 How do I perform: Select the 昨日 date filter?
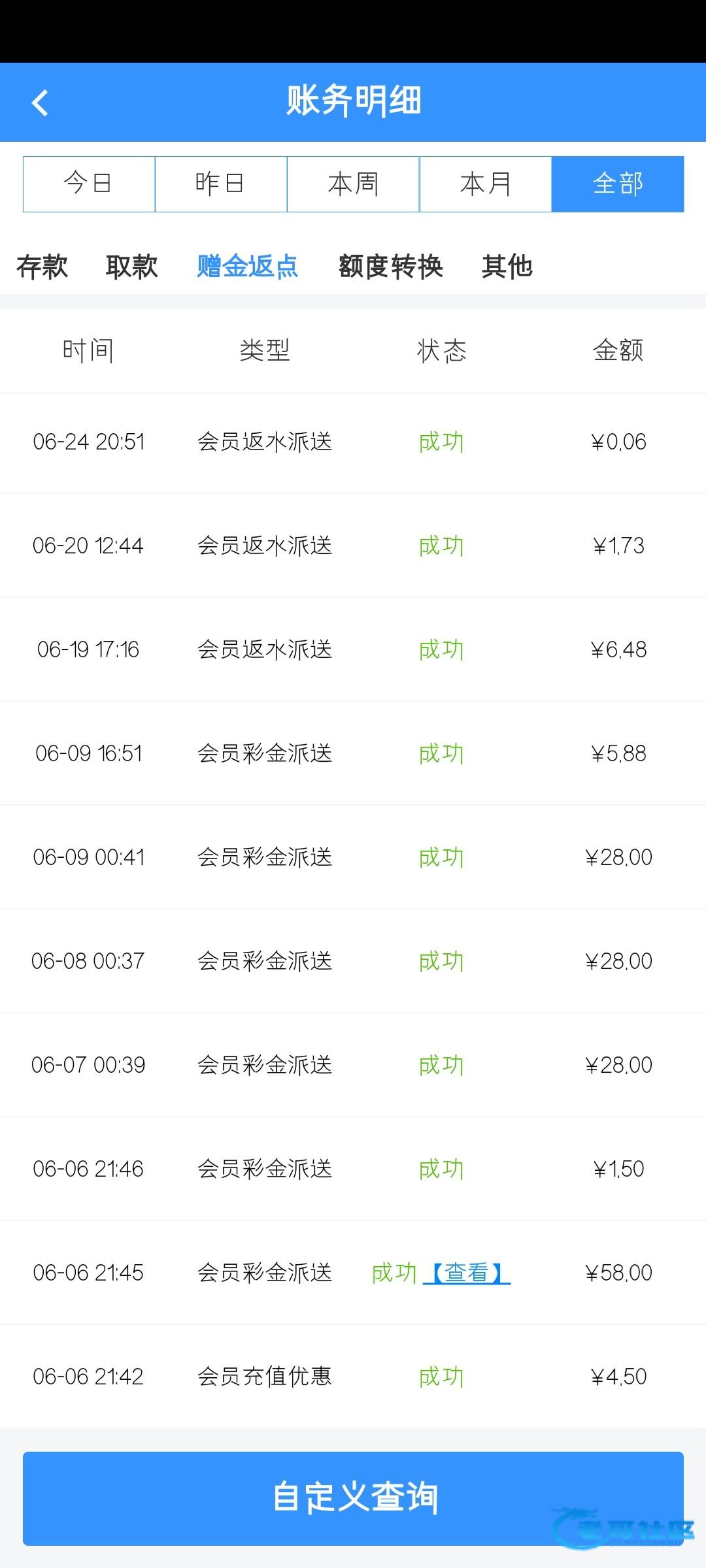221,184
